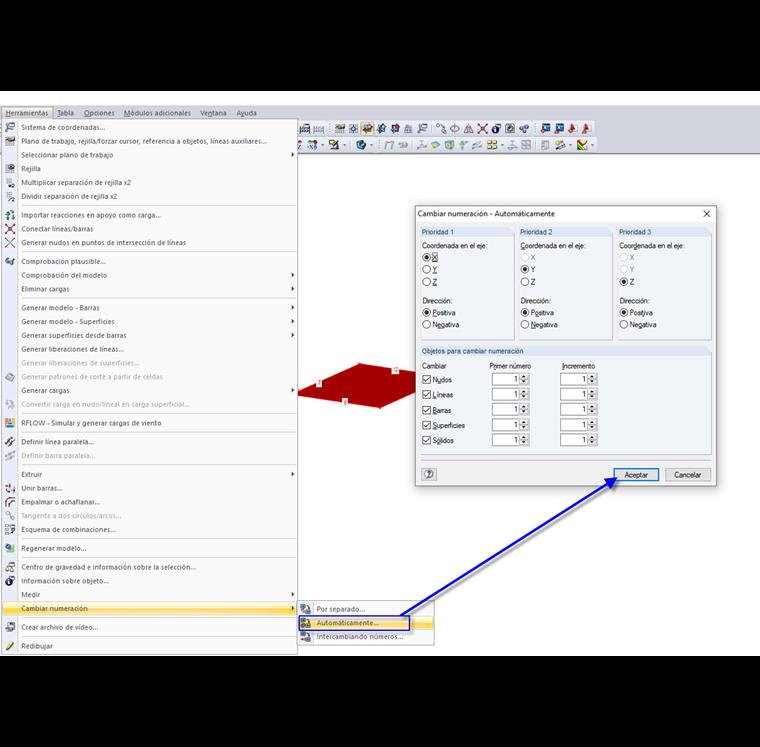
Task: Choose Negativa direction under Prioridad 1
Action: pyautogui.click(x=427, y=325)
